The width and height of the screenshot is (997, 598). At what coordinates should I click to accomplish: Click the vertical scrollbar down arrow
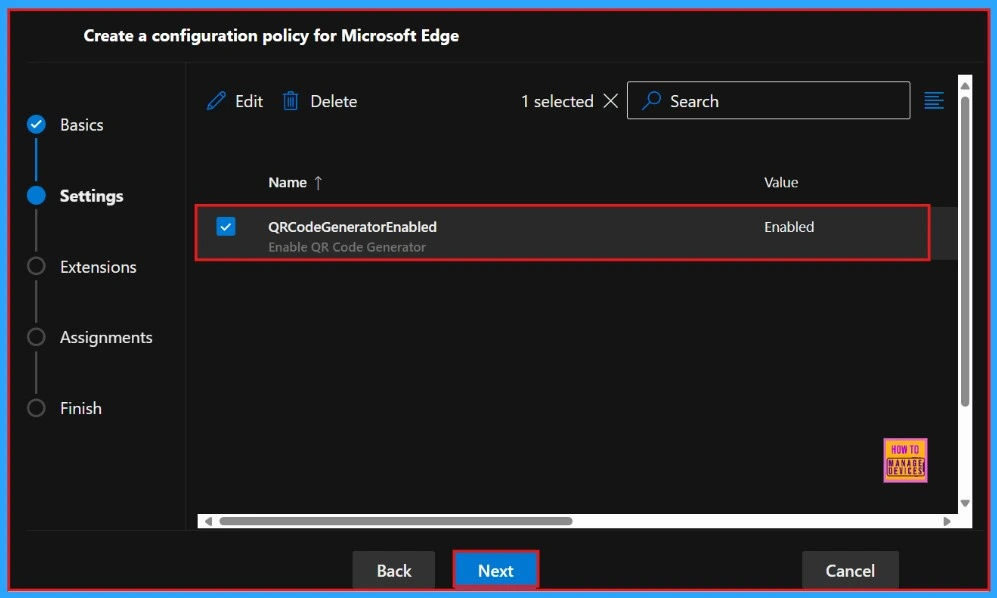(x=965, y=503)
